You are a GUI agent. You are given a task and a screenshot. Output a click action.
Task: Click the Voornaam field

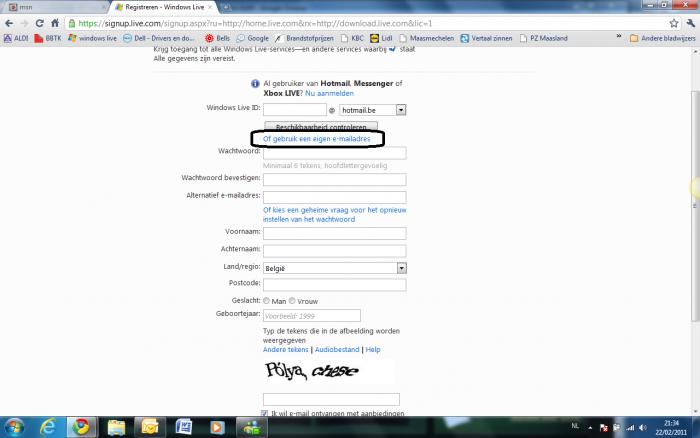[x=334, y=233]
